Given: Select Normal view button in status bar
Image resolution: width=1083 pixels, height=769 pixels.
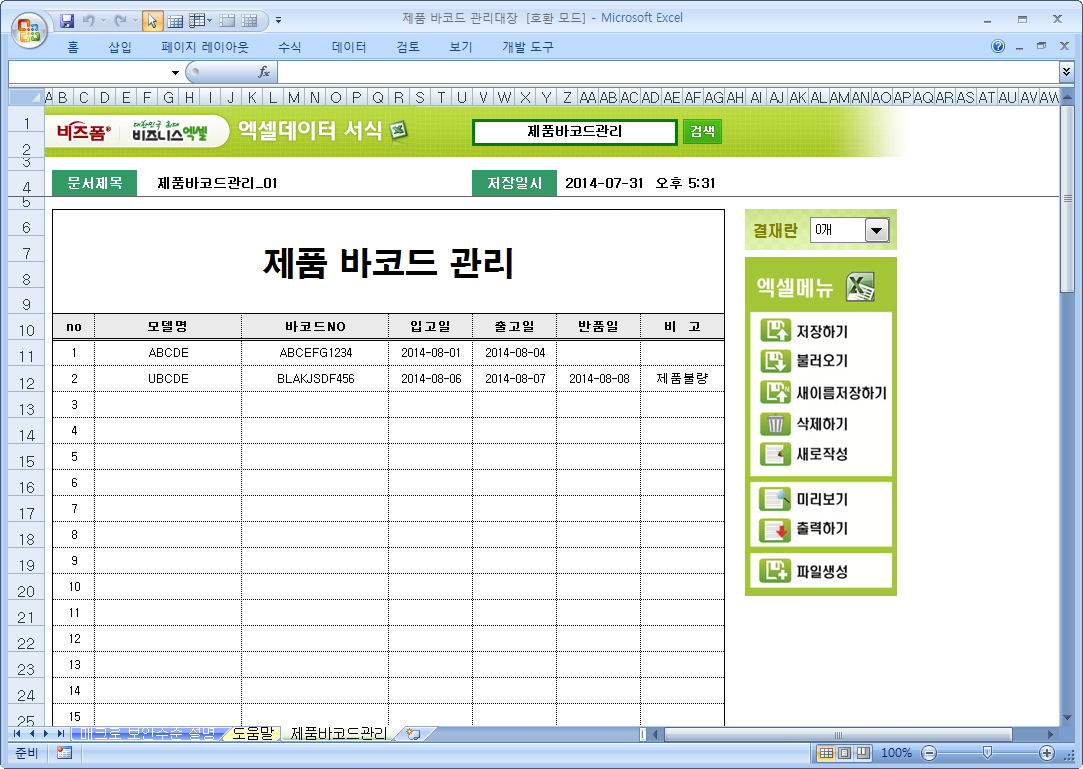Looking at the screenshot, I should point(826,753).
